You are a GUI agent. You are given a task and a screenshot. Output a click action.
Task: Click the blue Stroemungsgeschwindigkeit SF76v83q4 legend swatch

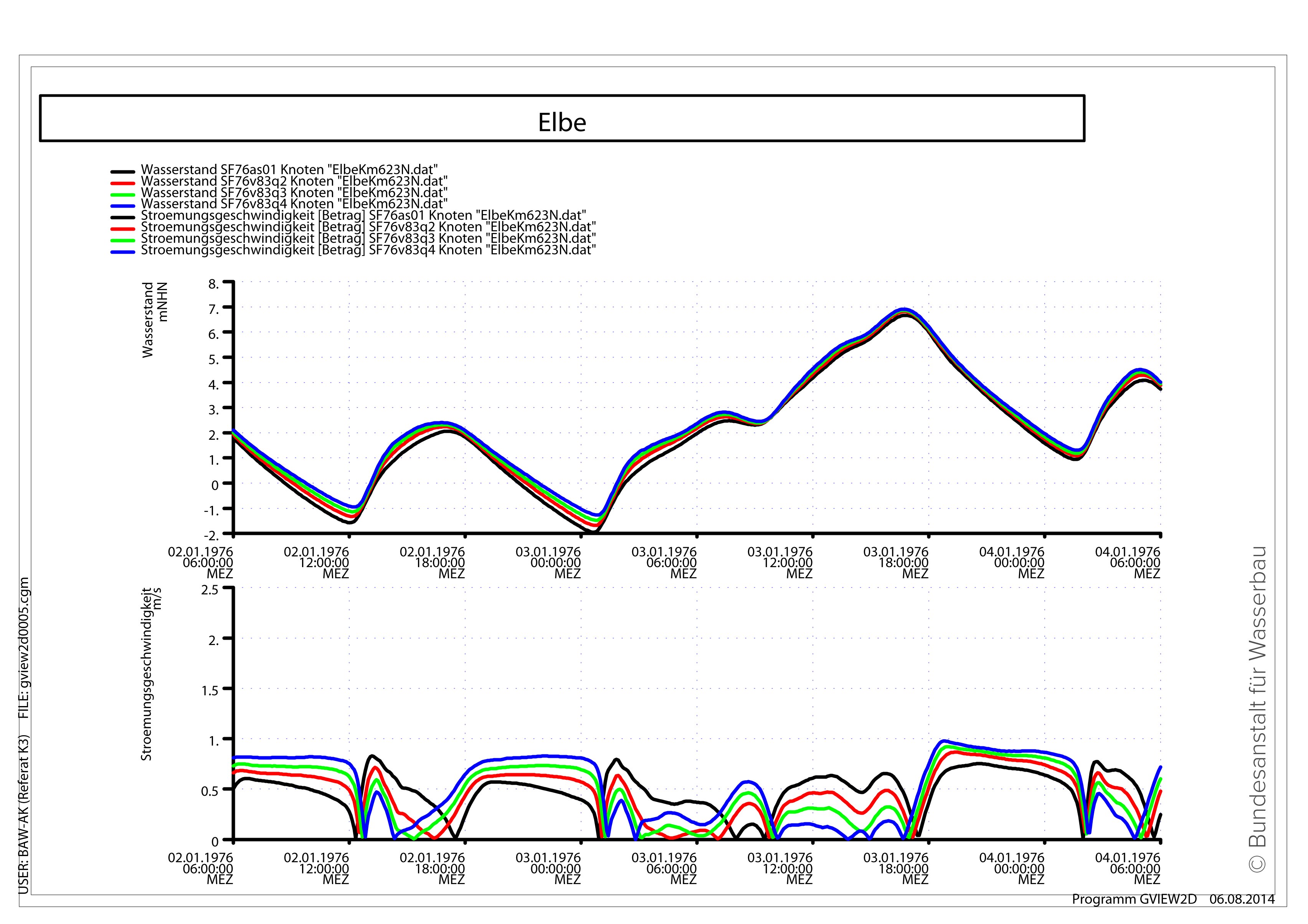[122, 251]
